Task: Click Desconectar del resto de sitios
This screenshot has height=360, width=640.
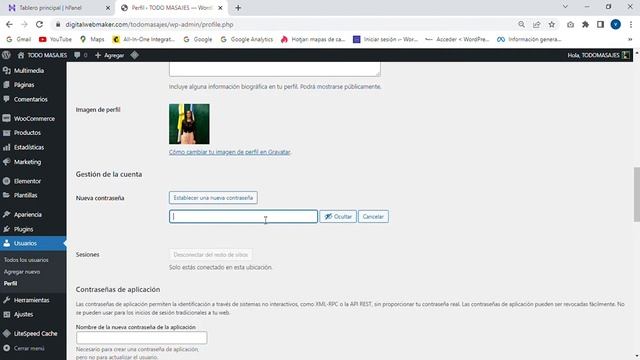Action: click(211, 255)
